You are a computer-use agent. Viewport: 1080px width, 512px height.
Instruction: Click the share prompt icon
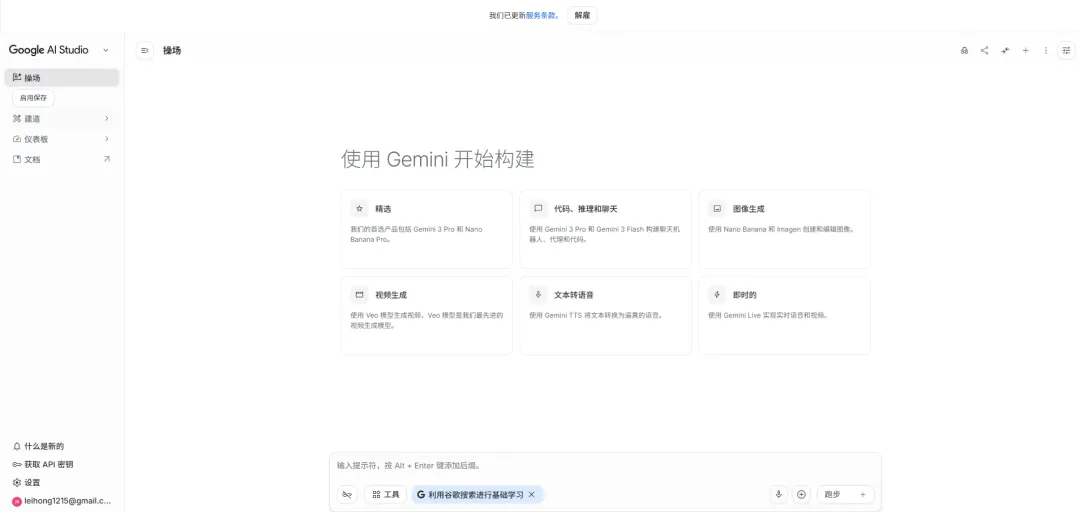tap(984, 50)
